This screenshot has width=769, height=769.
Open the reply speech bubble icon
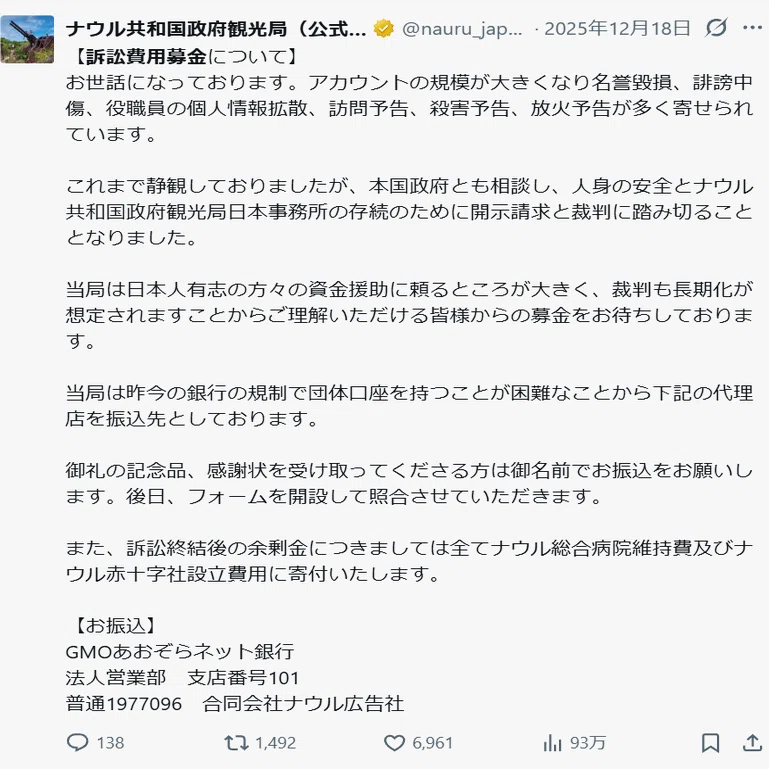click(77, 743)
